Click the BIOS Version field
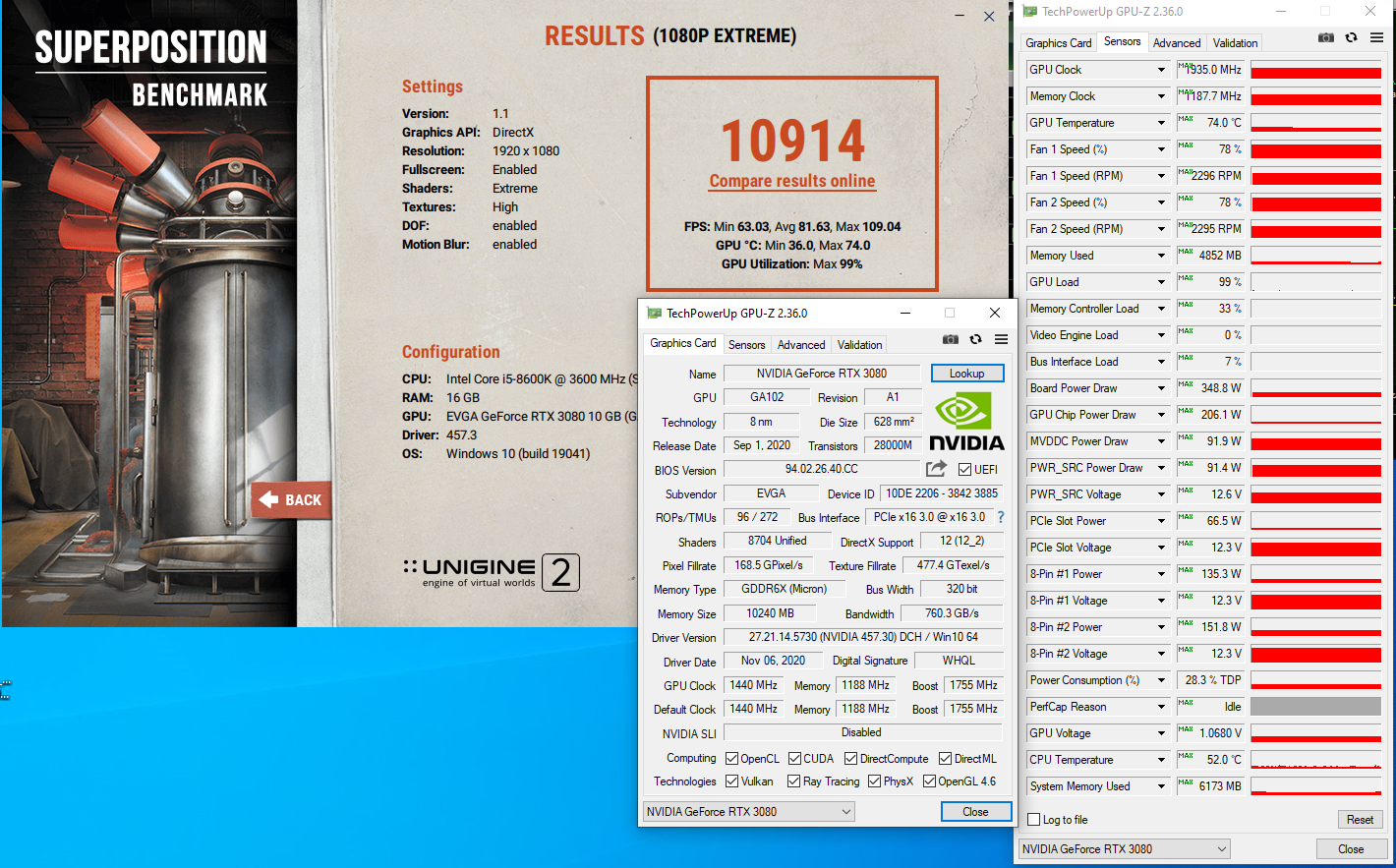 pos(822,470)
